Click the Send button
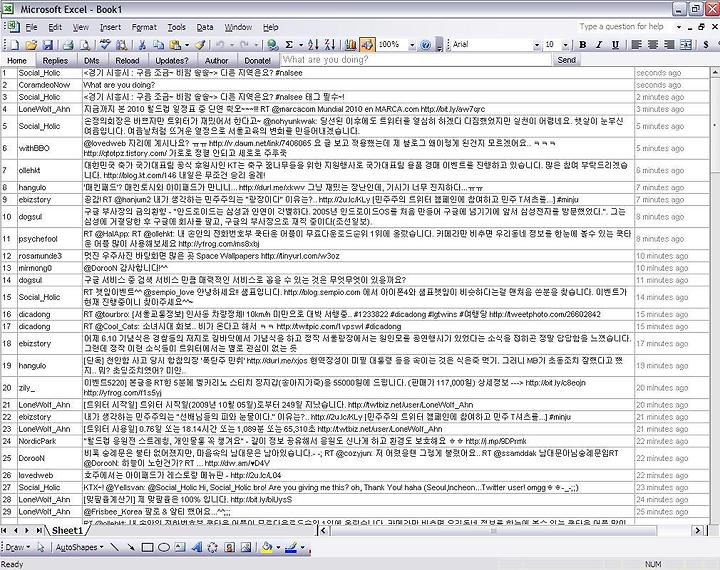Screen dimensions: 720x570 566,60
